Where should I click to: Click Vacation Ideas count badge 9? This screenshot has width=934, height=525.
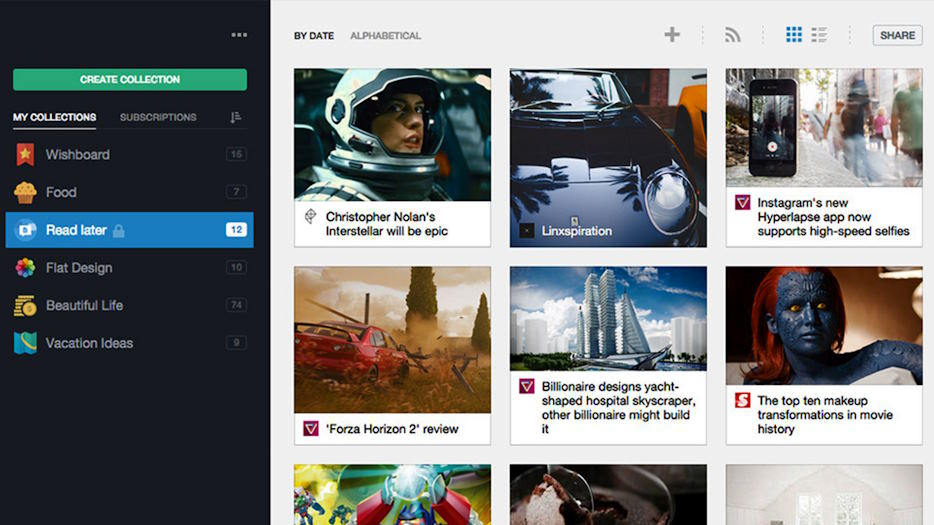tap(236, 343)
